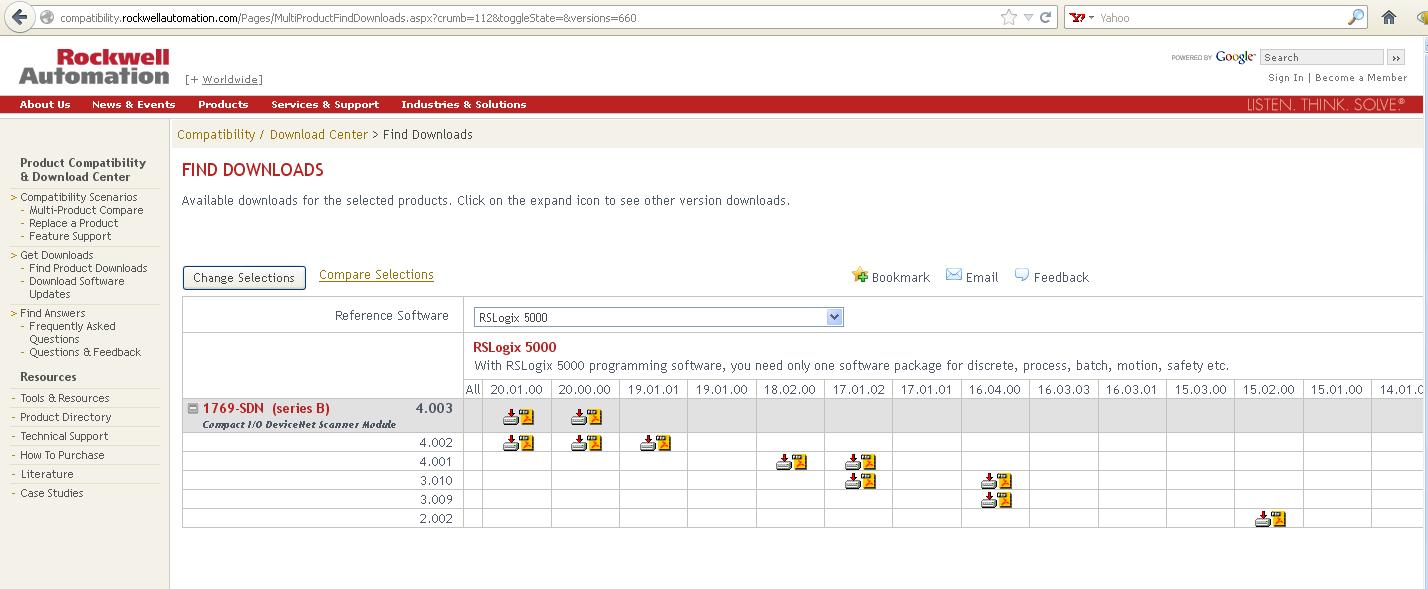This screenshot has width=1428, height=589.
Task: Click the site identity globe icon
Action: 46,17
